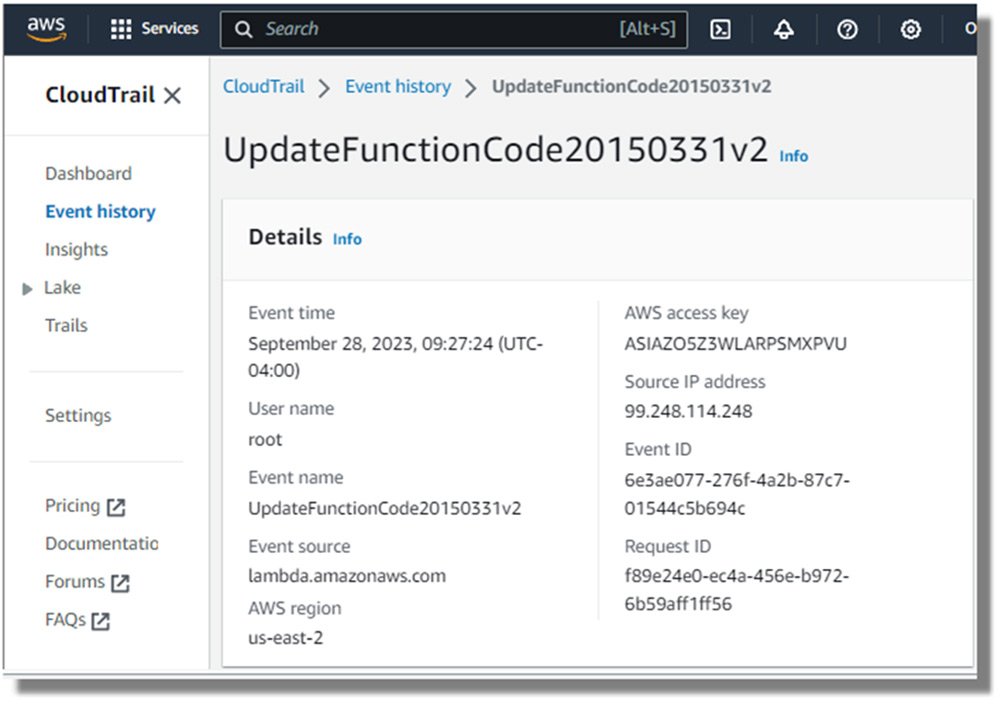This screenshot has height=704, width=1000.
Task: Click the FAQs external-link icon
Action: (100, 621)
